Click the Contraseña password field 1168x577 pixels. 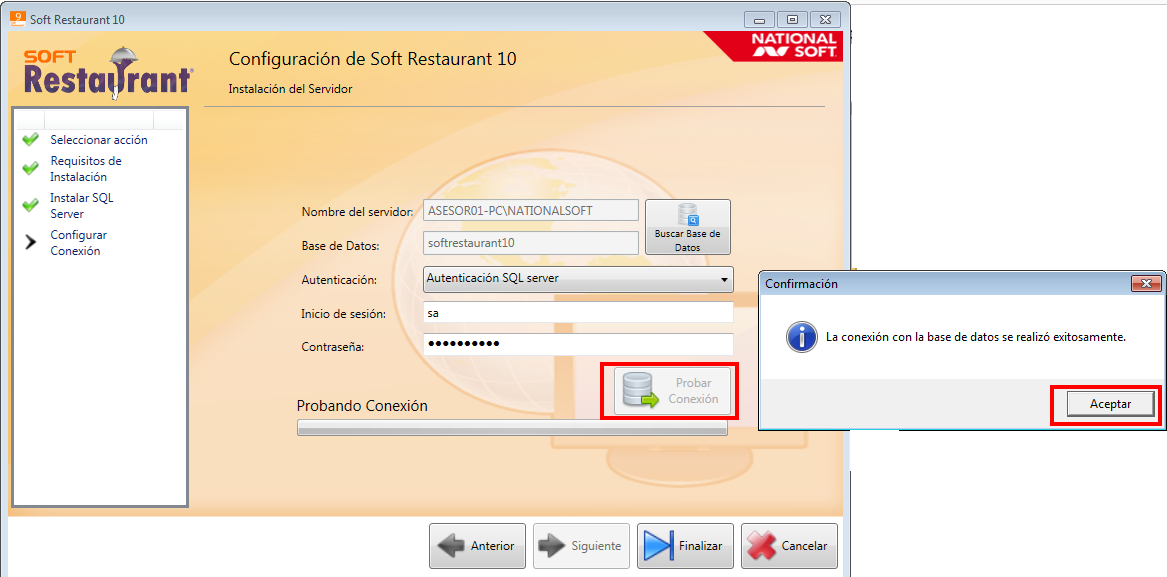pyautogui.click(x=578, y=344)
